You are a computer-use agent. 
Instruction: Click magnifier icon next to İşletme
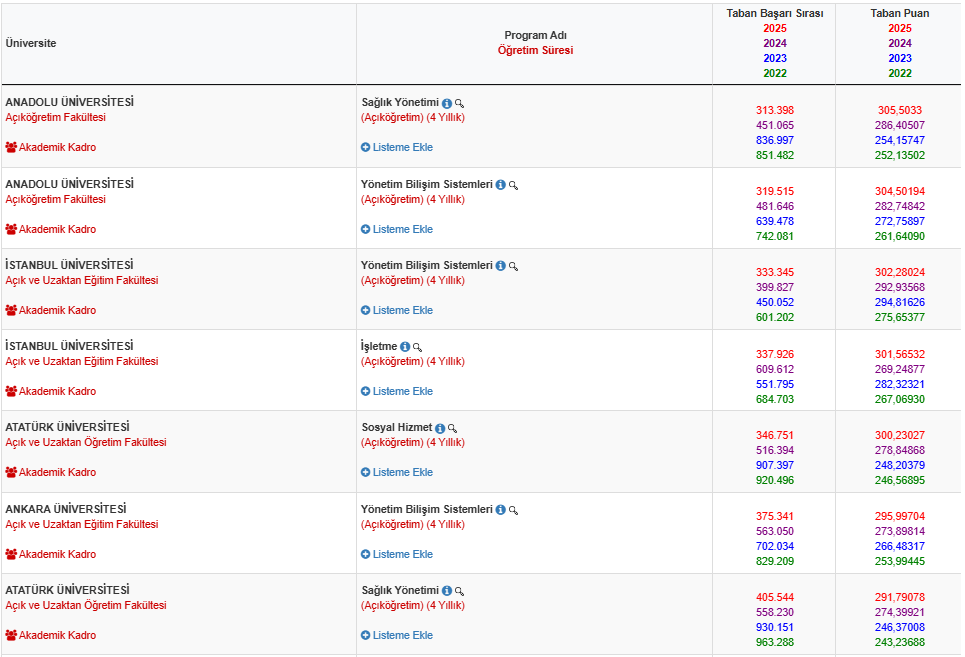[x=417, y=347]
